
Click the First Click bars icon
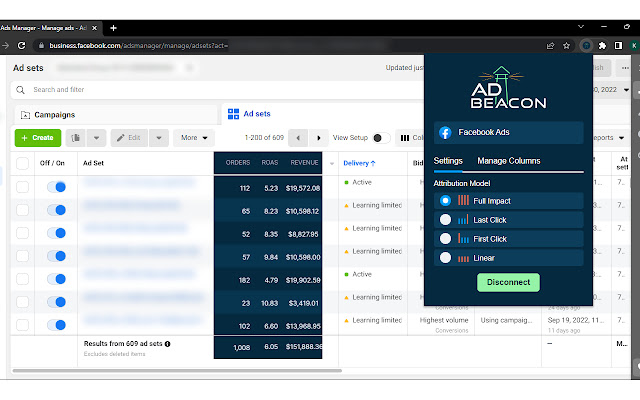coord(463,238)
